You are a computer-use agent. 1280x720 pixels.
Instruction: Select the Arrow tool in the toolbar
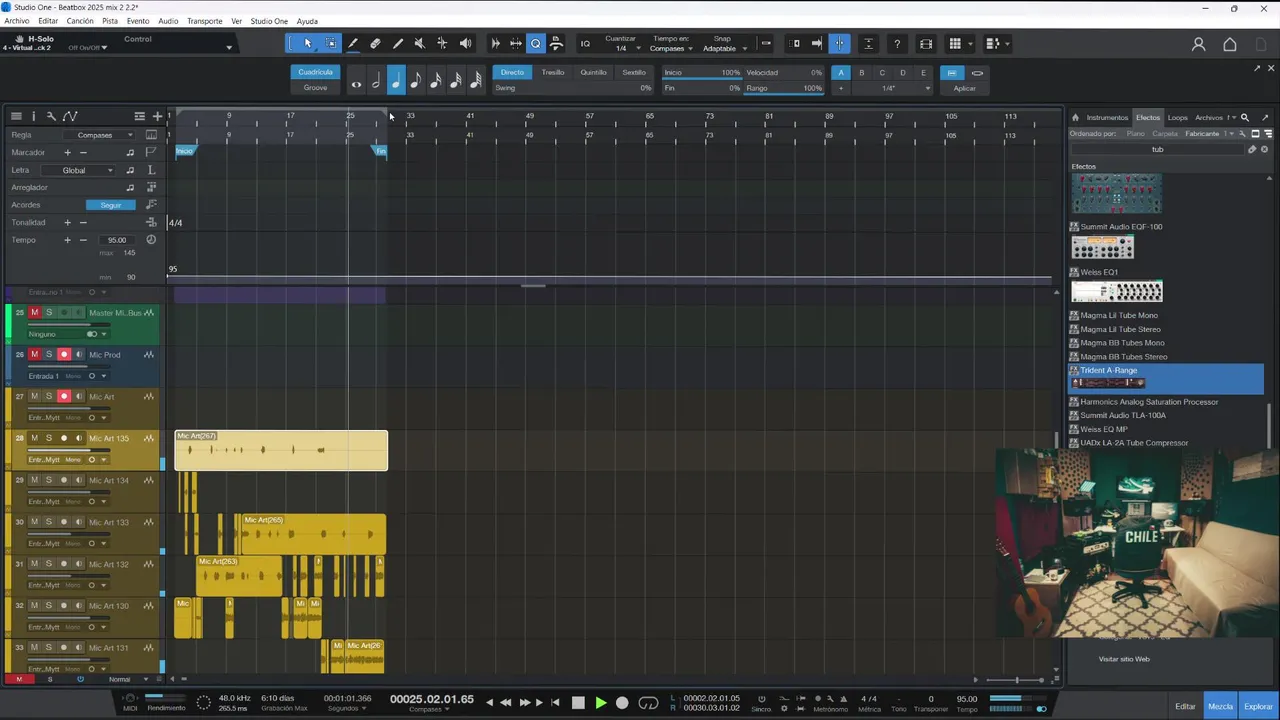[x=308, y=43]
